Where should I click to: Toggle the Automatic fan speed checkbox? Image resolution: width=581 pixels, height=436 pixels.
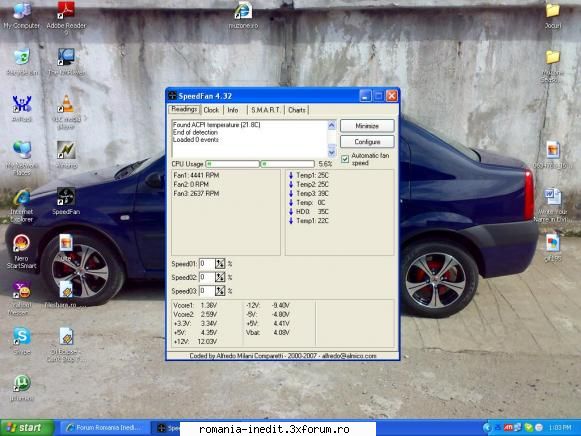tap(345, 159)
